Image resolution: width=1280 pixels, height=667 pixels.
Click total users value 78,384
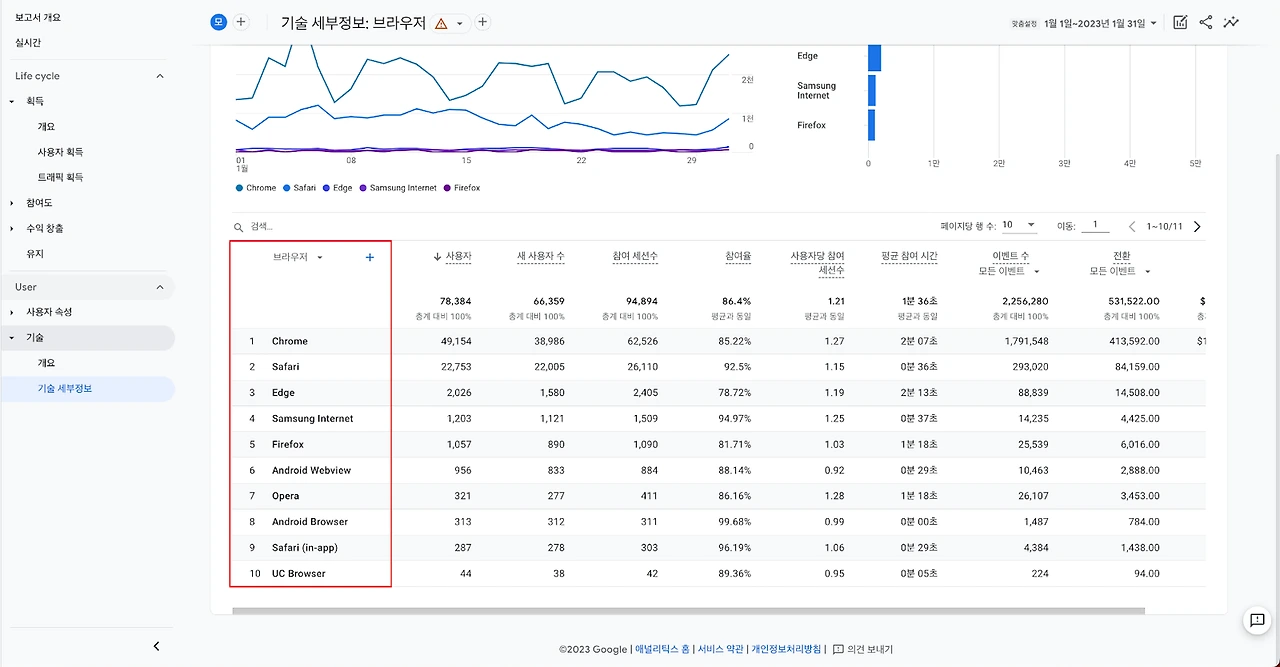455,301
